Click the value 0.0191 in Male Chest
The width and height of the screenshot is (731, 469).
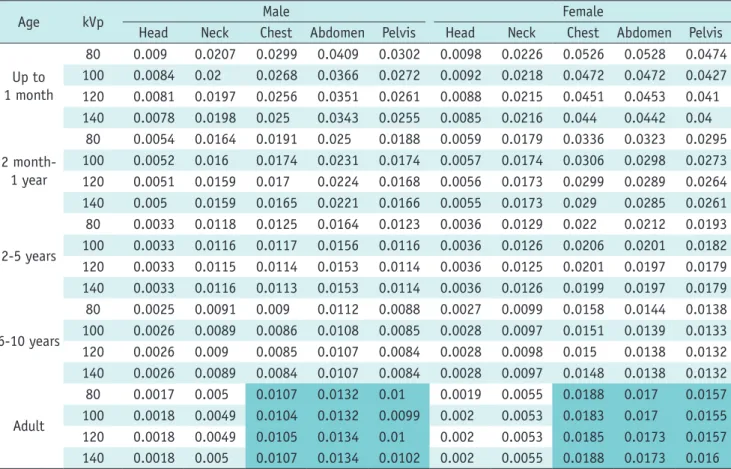click(276, 139)
